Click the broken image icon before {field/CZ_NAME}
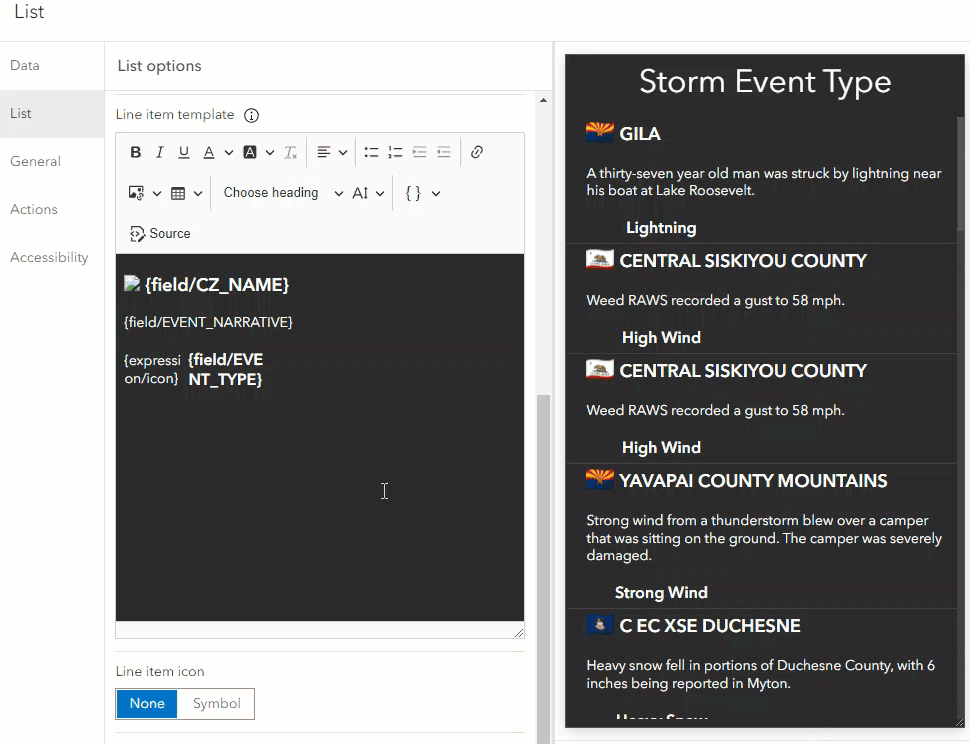970x744 pixels. point(132,283)
